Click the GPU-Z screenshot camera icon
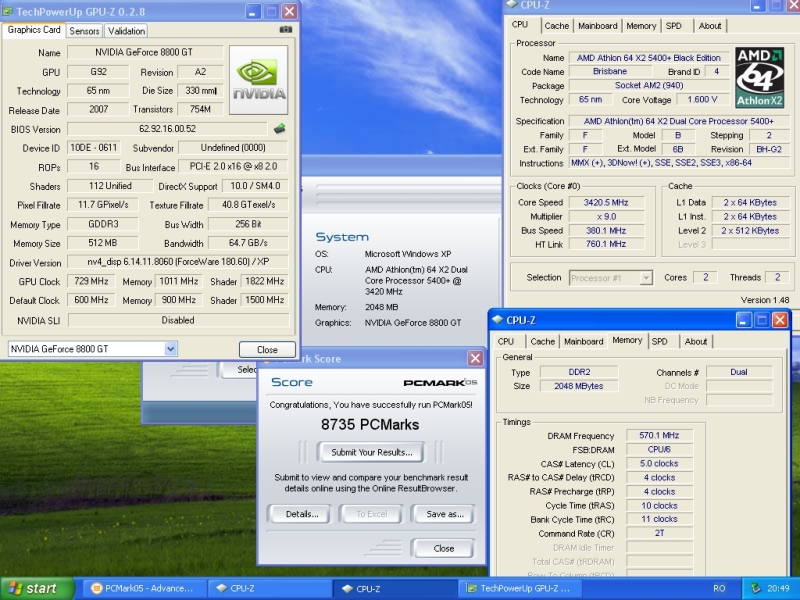Screen dimensions: 800x600 click(x=286, y=30)
